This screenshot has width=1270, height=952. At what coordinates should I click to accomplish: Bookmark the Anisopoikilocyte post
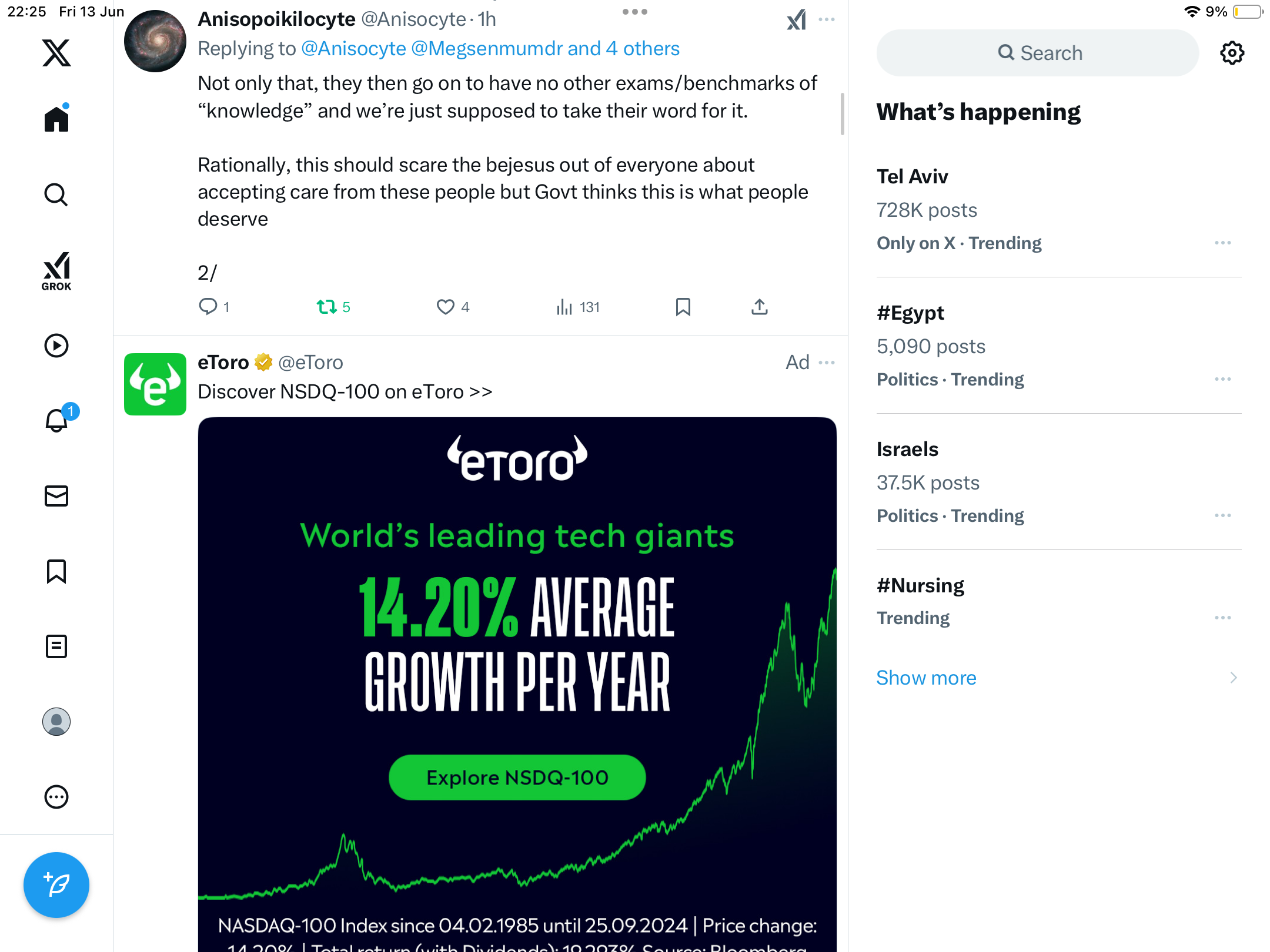(683, 307)
